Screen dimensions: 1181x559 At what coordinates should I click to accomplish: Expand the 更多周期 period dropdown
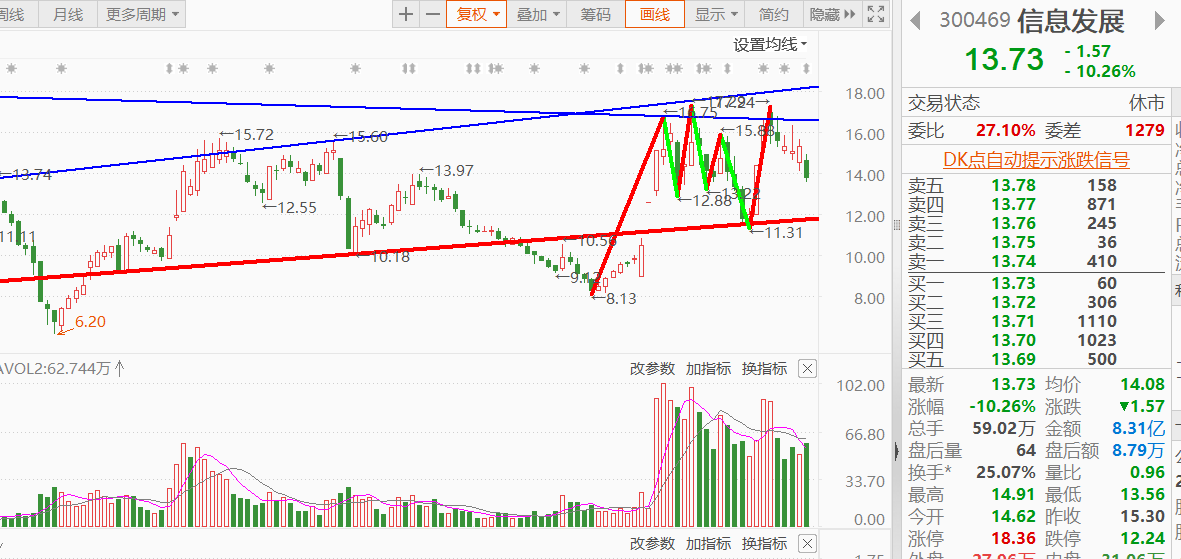coord(142,14)
